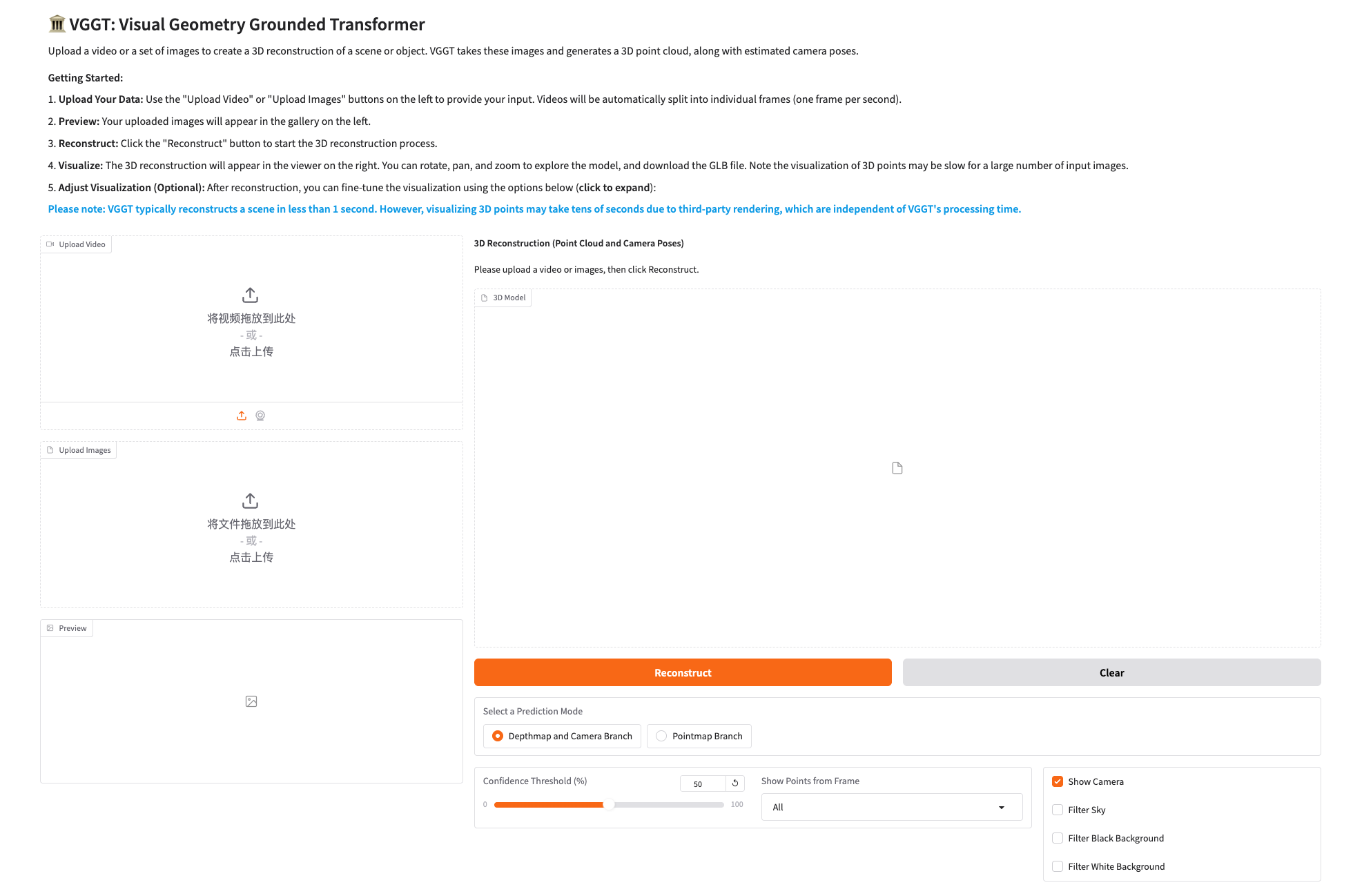Image resolution: width=1353 pixels, height=896 pixels.
Task: Click the Clear button
Action: point(1111,672)
